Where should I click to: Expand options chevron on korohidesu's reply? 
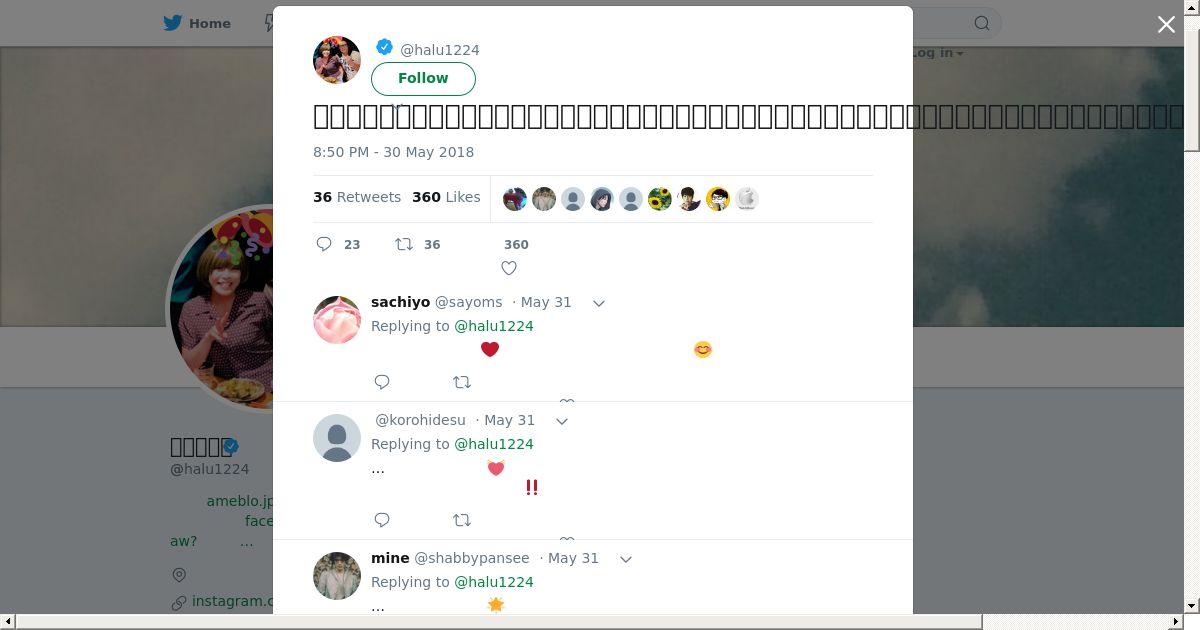tap(562, 421)
